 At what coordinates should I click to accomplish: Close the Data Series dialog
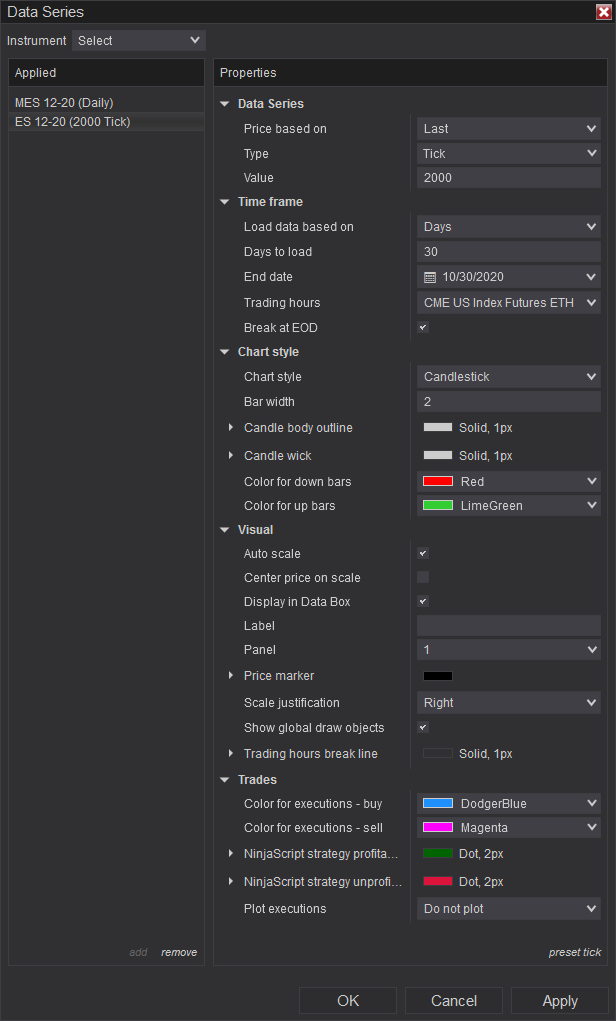coord(603,12)
